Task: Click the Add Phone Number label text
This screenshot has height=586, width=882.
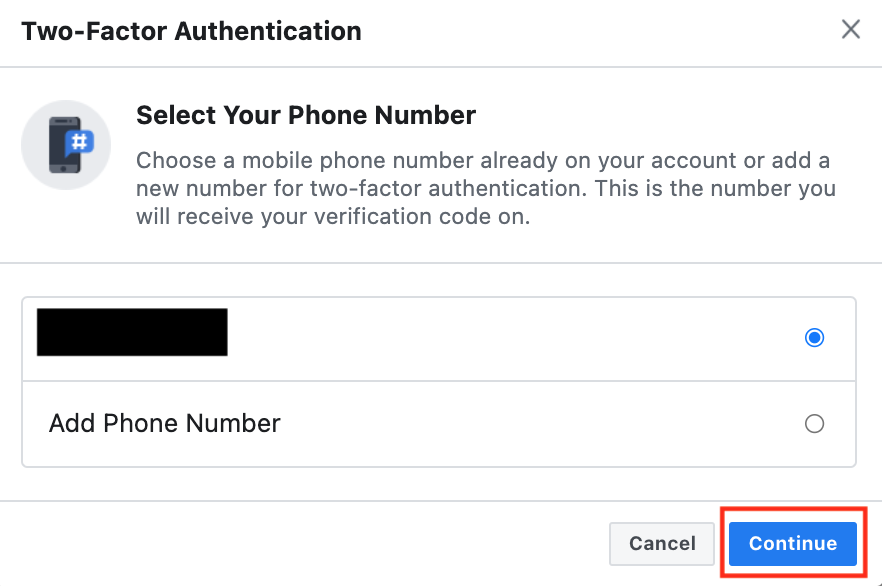Action: point(164,423)
